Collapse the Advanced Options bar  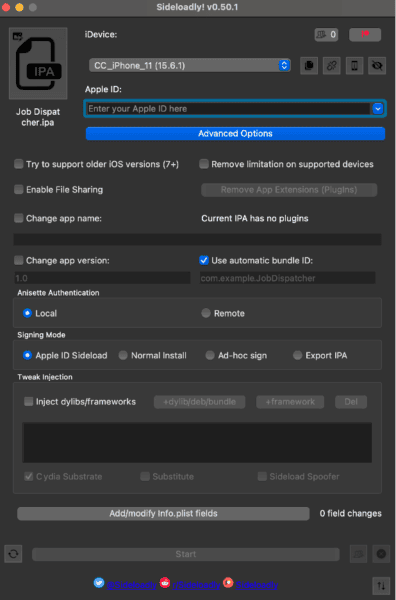pos(235,134)
